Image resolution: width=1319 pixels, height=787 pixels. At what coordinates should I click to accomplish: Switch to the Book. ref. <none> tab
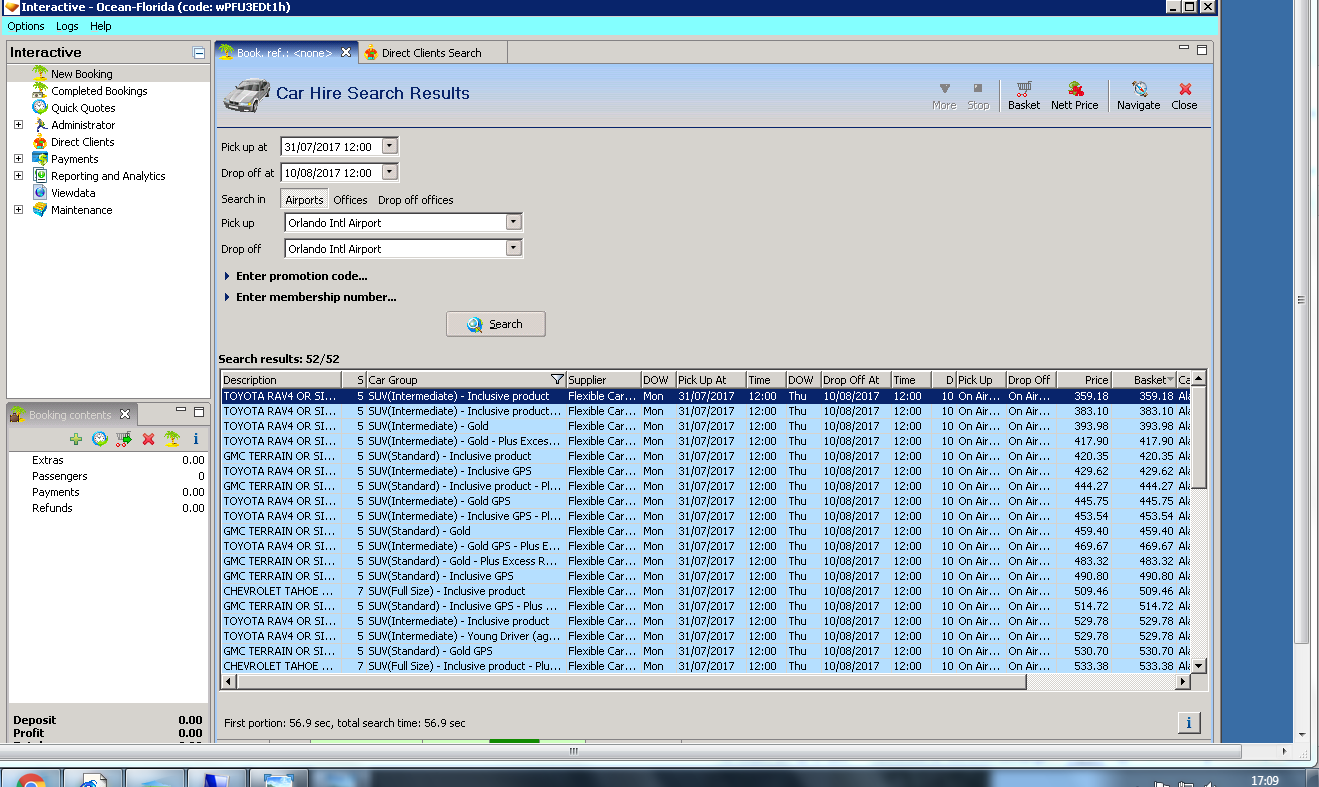[284, 53]
